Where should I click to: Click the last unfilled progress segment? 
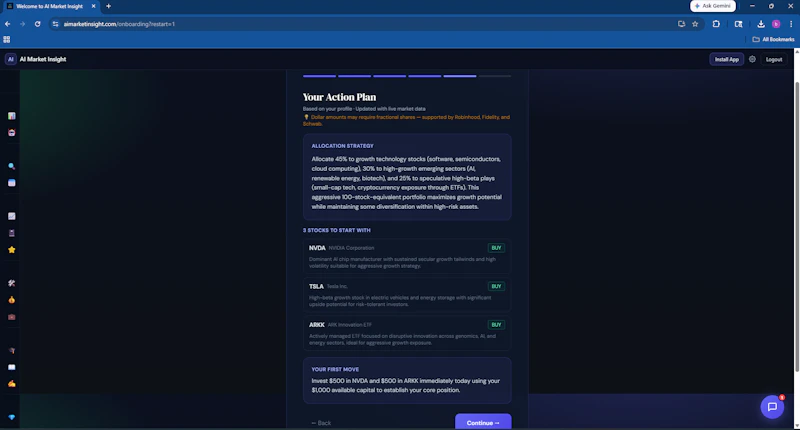pyautogui.click(x=495, y=76)
